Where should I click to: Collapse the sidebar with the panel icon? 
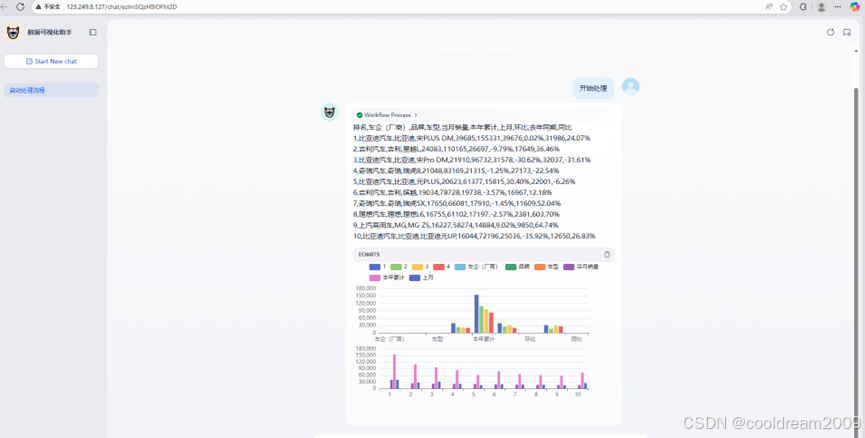click(x=93, y=32)
